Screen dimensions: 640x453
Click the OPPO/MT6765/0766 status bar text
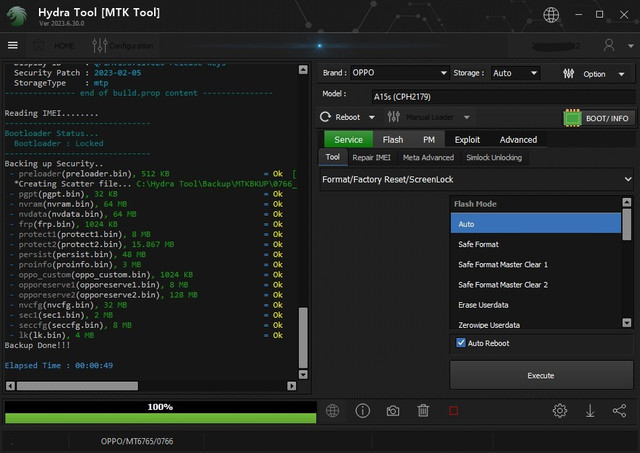coord(137,441)
